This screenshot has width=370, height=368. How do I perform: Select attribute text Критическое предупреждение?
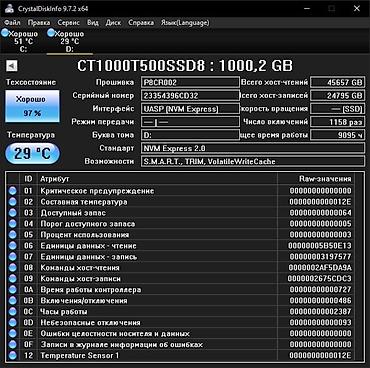[97, 191]
